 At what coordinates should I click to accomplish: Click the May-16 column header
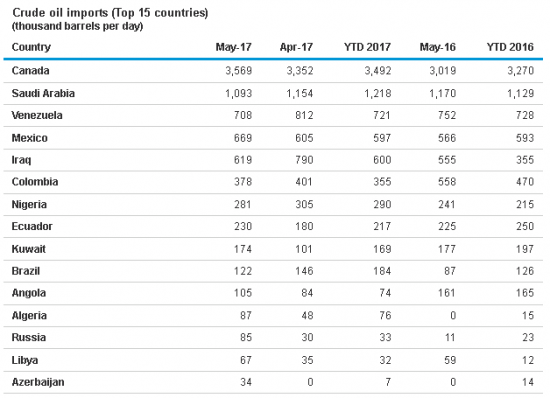[x=437, y=47]
